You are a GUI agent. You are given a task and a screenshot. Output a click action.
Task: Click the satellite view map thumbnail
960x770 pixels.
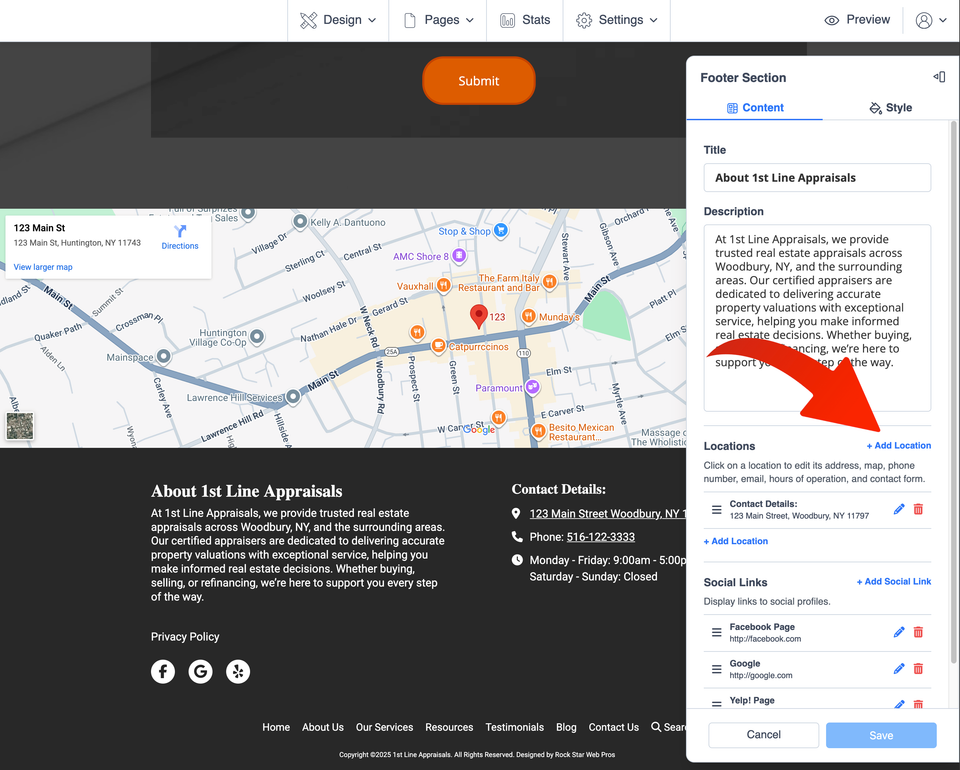[x=20, y=426]
